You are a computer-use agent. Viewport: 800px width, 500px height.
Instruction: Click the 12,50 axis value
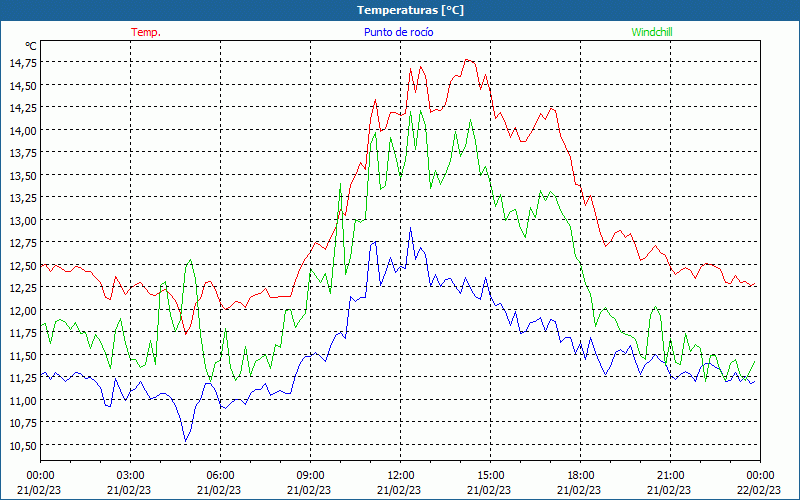point(22,265)
